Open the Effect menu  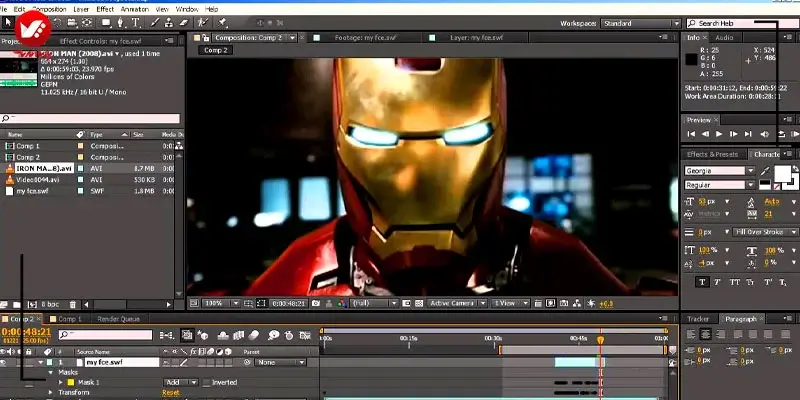pos(105,9)
